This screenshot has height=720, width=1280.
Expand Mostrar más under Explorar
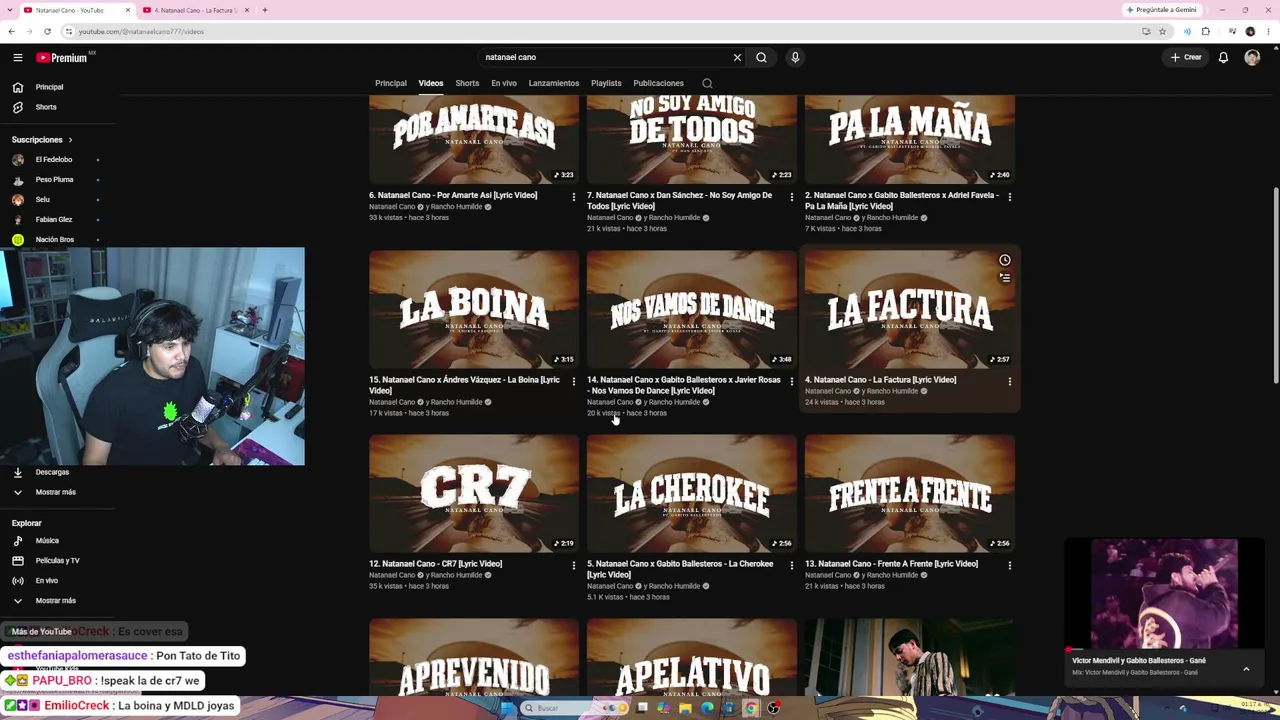pyautogui.click(x=56, y=601)
